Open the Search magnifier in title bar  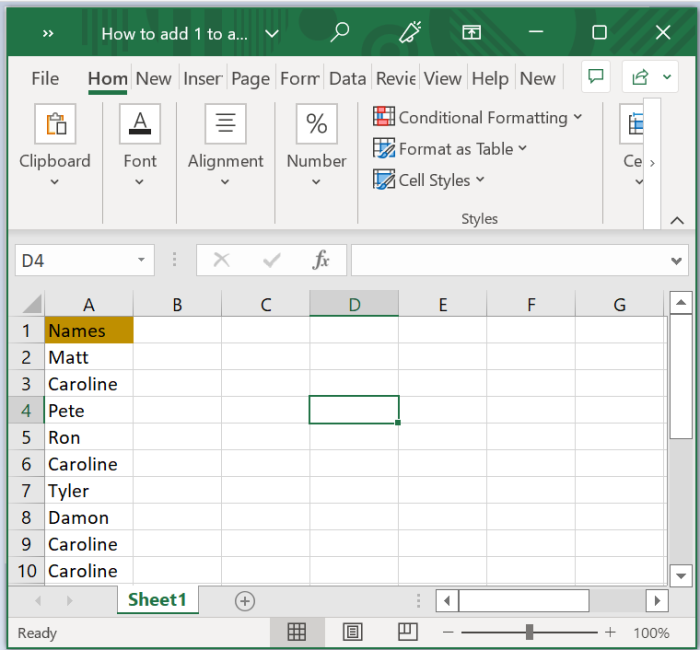coord(340,32)
